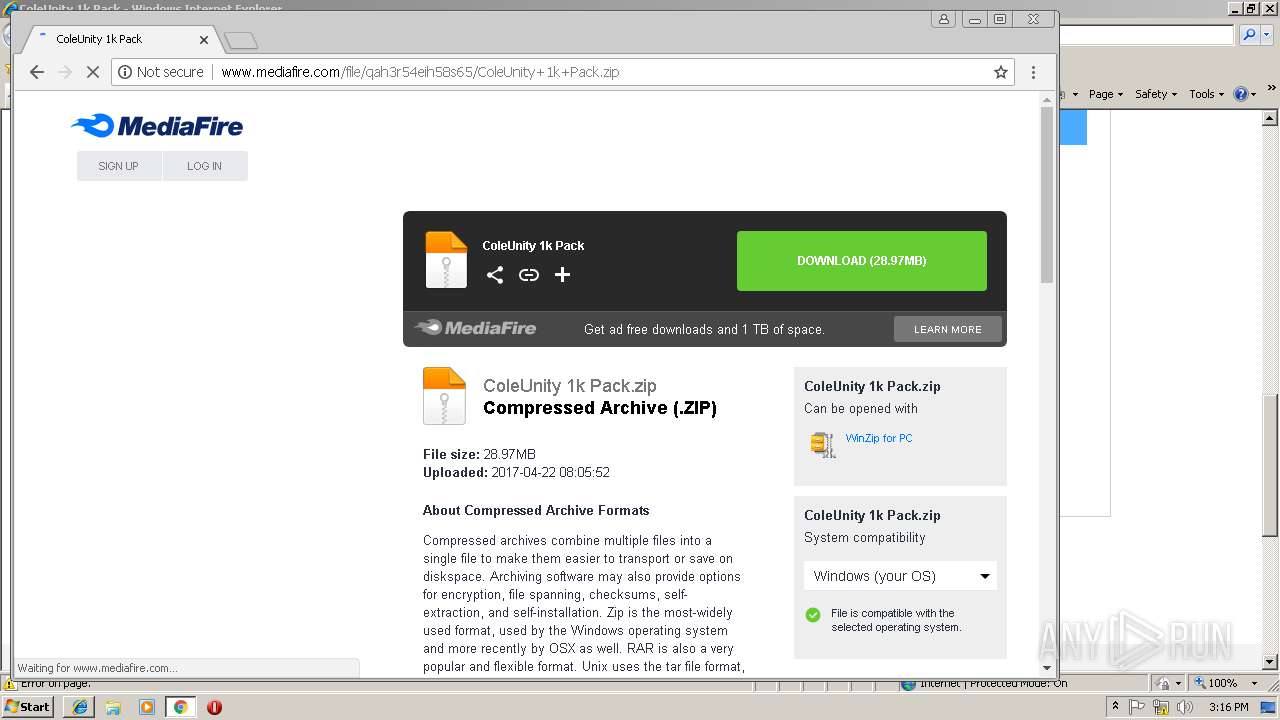1280x720 pixels.
Task: Stop page loading with the X button
Action: [93, 72]
